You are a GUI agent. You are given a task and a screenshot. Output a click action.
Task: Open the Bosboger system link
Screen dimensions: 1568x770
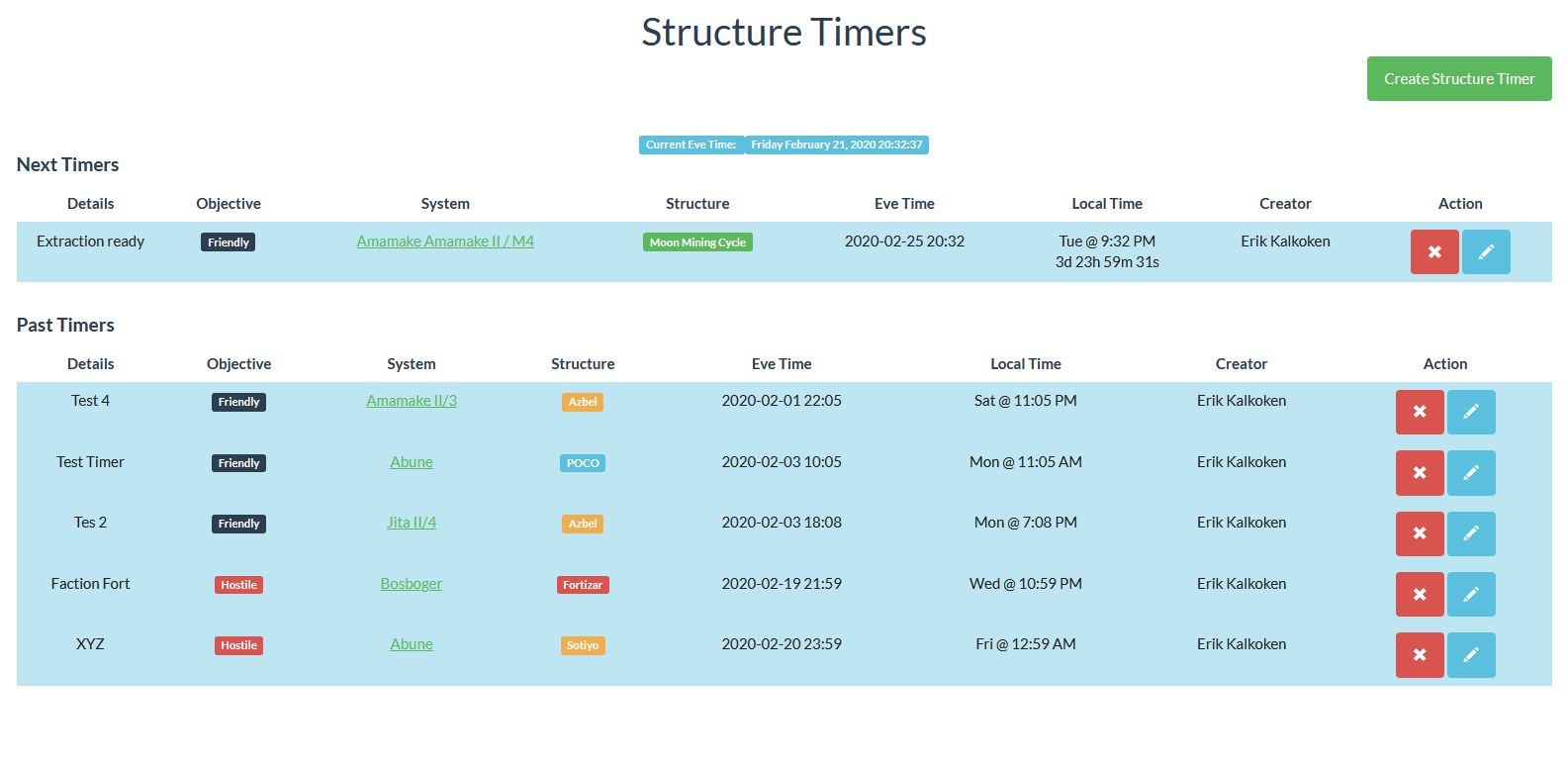pos(411,584)
